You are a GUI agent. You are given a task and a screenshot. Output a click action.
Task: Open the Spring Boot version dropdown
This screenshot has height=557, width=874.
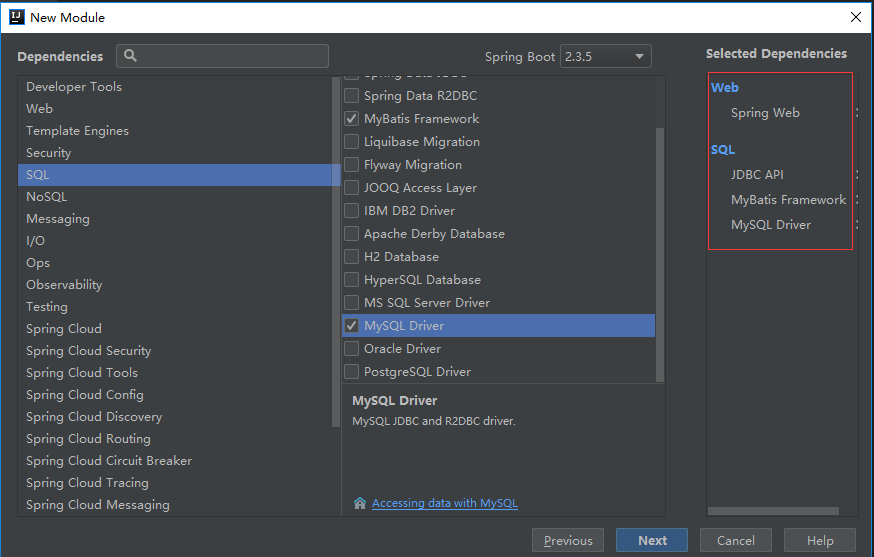(605, 56)
